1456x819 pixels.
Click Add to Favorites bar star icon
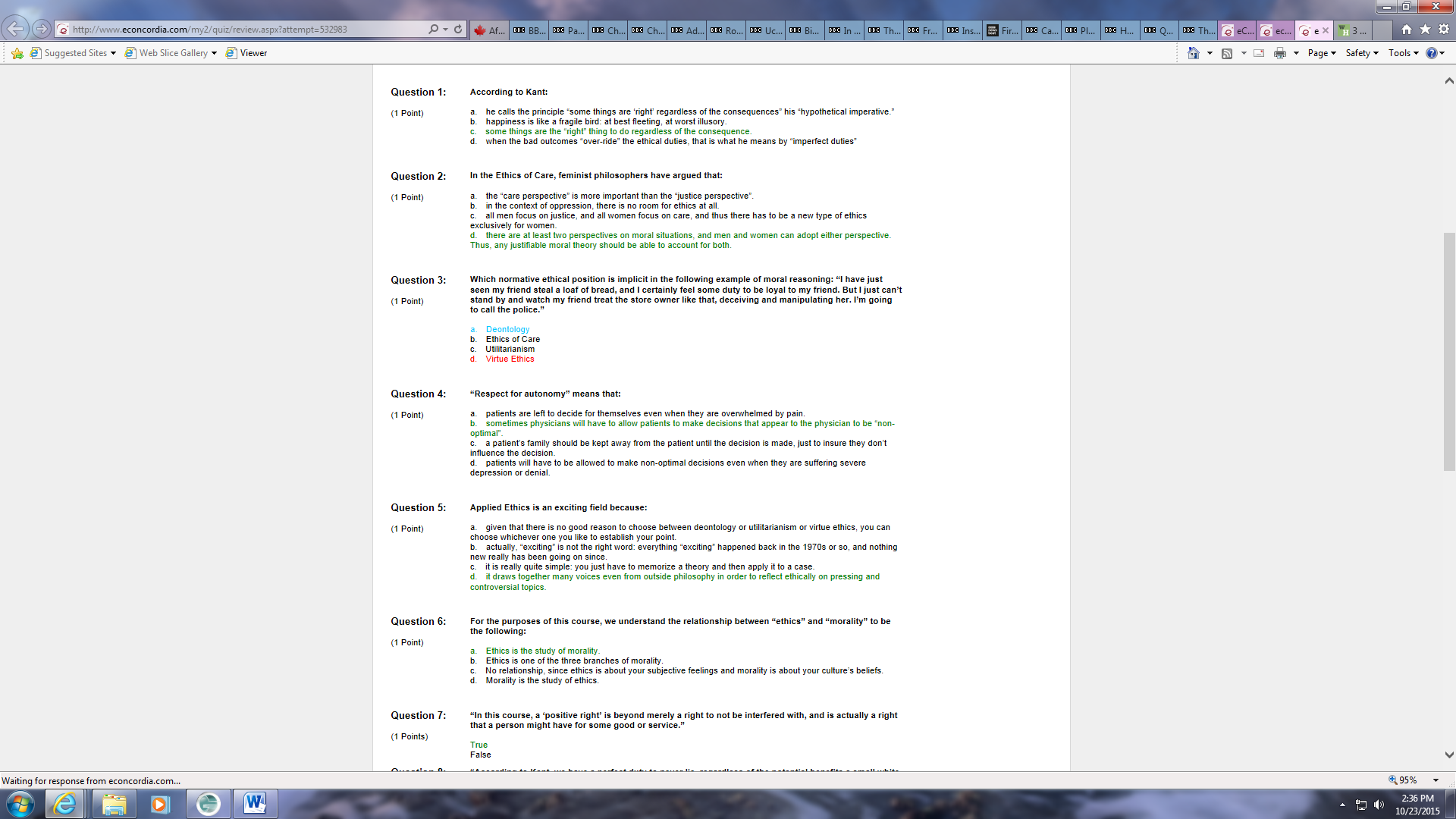(x=17, y=53)
